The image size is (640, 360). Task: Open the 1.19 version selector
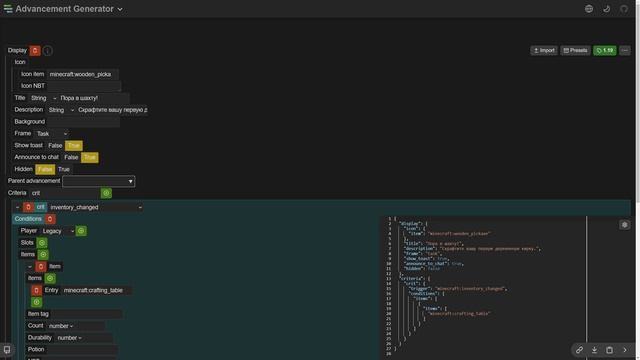coord(604,51)
